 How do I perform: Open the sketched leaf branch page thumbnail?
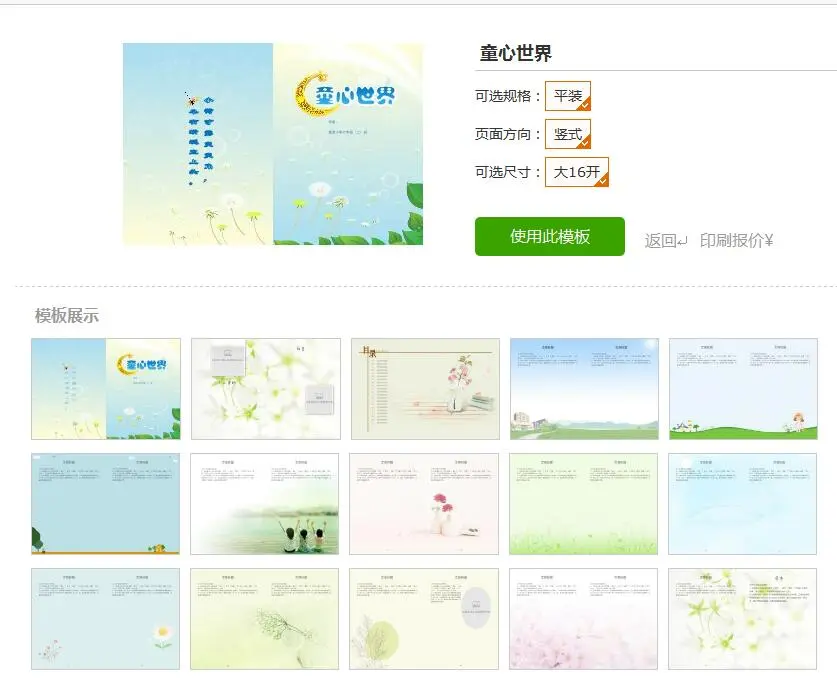[x=265, y=619]
